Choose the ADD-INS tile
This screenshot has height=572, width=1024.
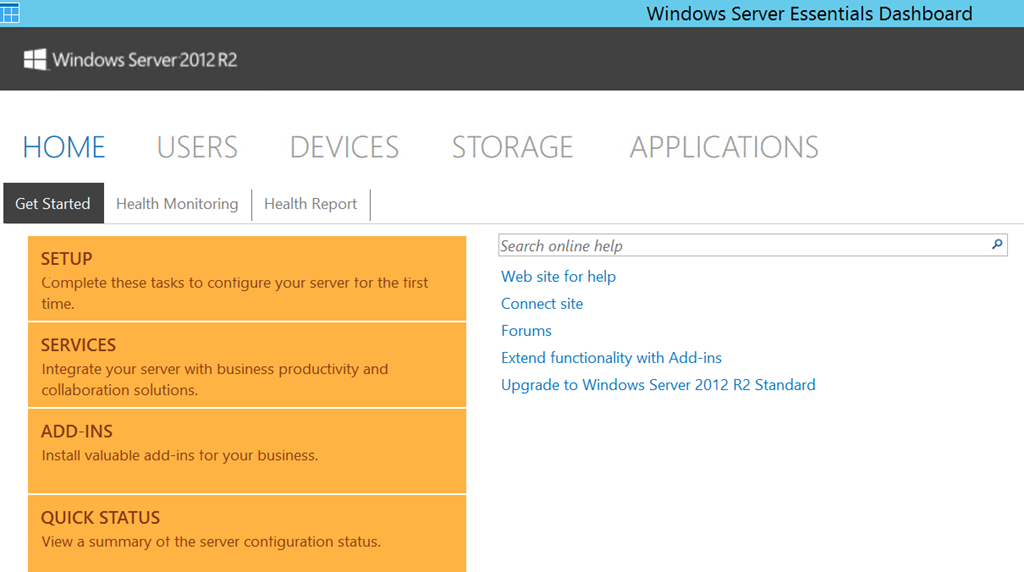pyautogui.click(x=247, y=451)
